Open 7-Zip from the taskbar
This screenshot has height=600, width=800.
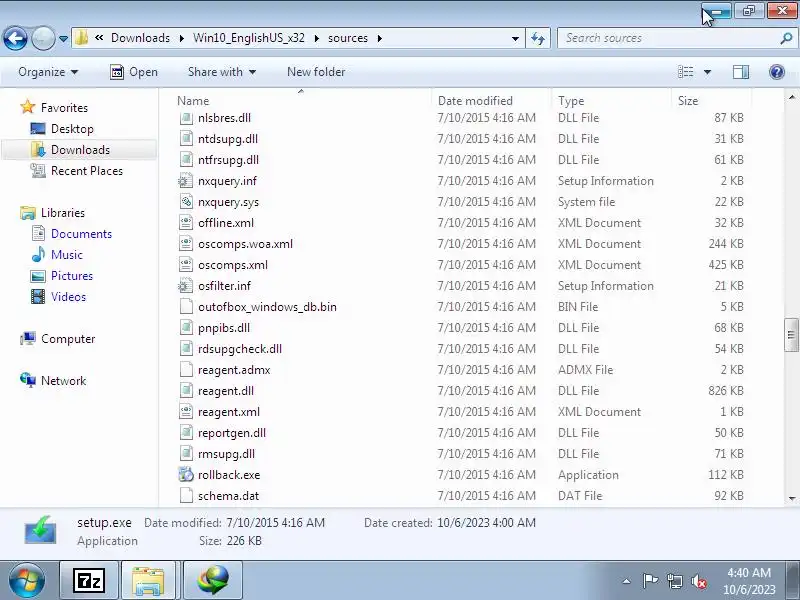(x=89, y=580)
